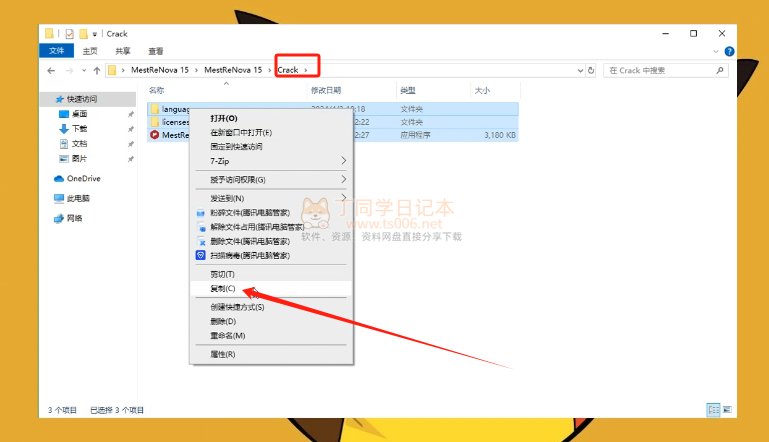This screenshot has width=769, height=442.
Task: Click the search magnifier icon
Action: [x=719, y=71]
